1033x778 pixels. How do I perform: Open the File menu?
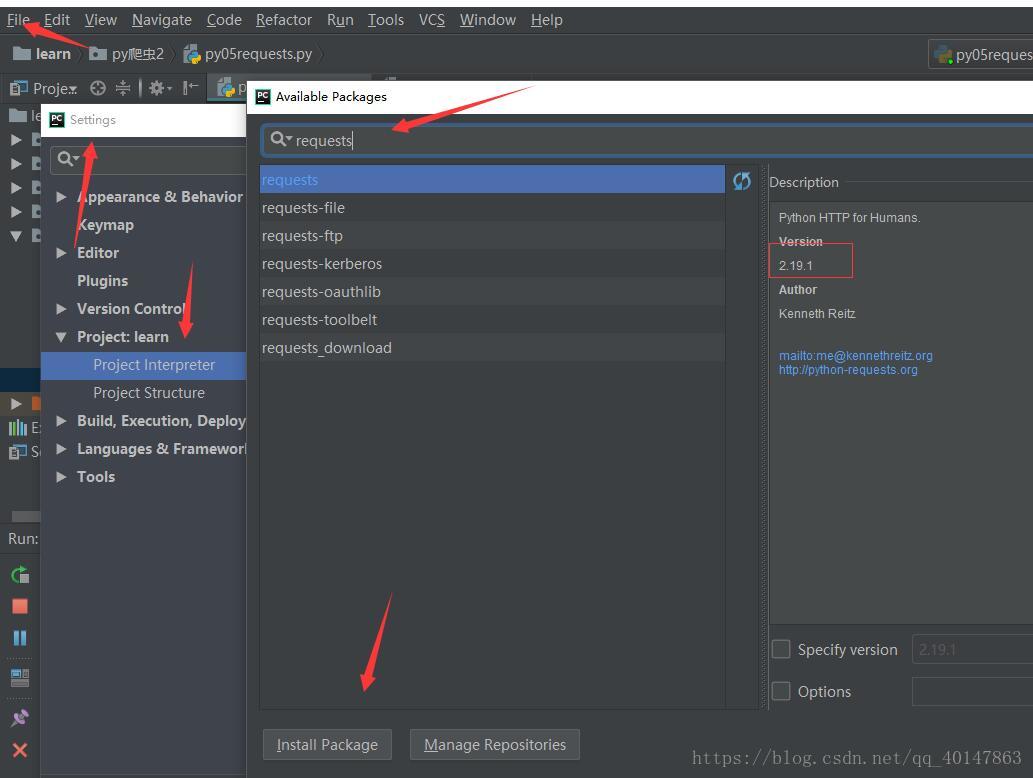(x=18, y=20)
